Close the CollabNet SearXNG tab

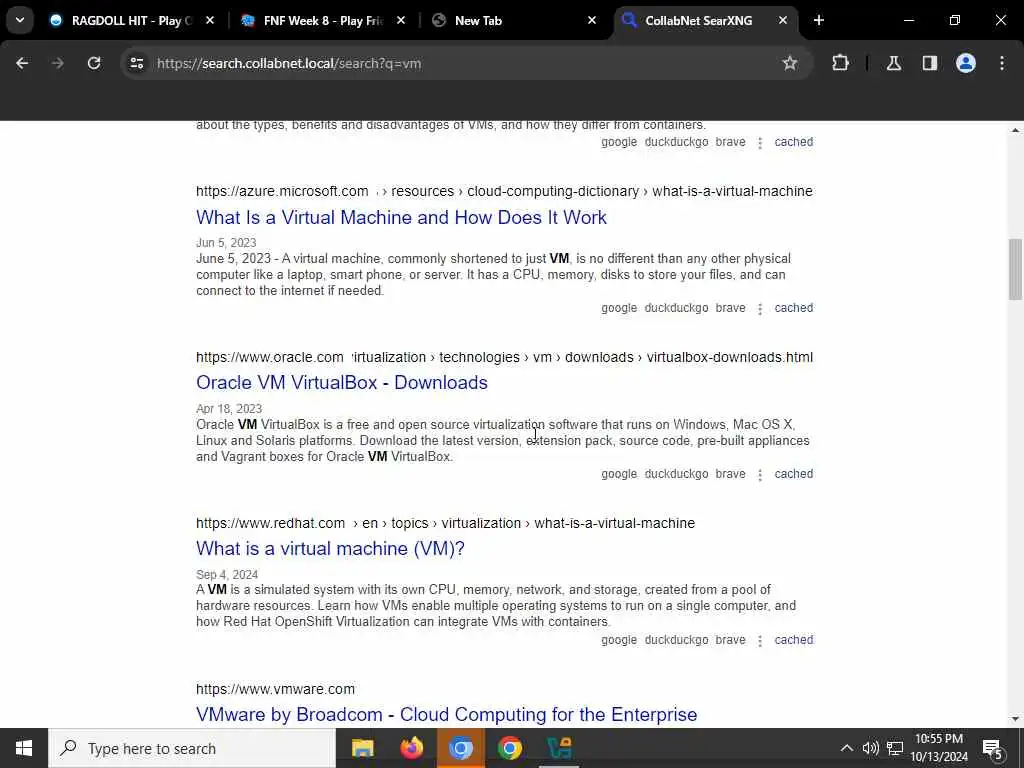(x=782, y=21)
